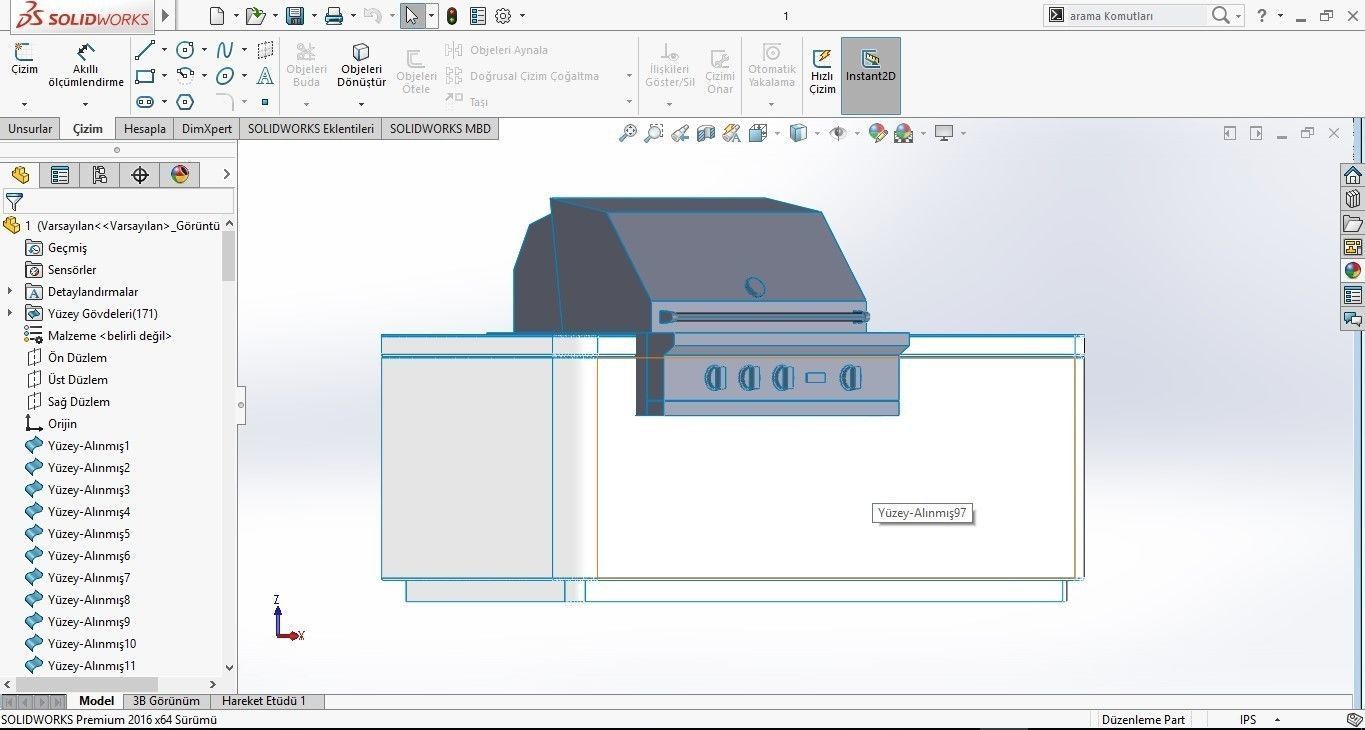Open the File Properties list icon
Image resolution: width=1365 pixels, height=730 pixels.
coord(478,16)
